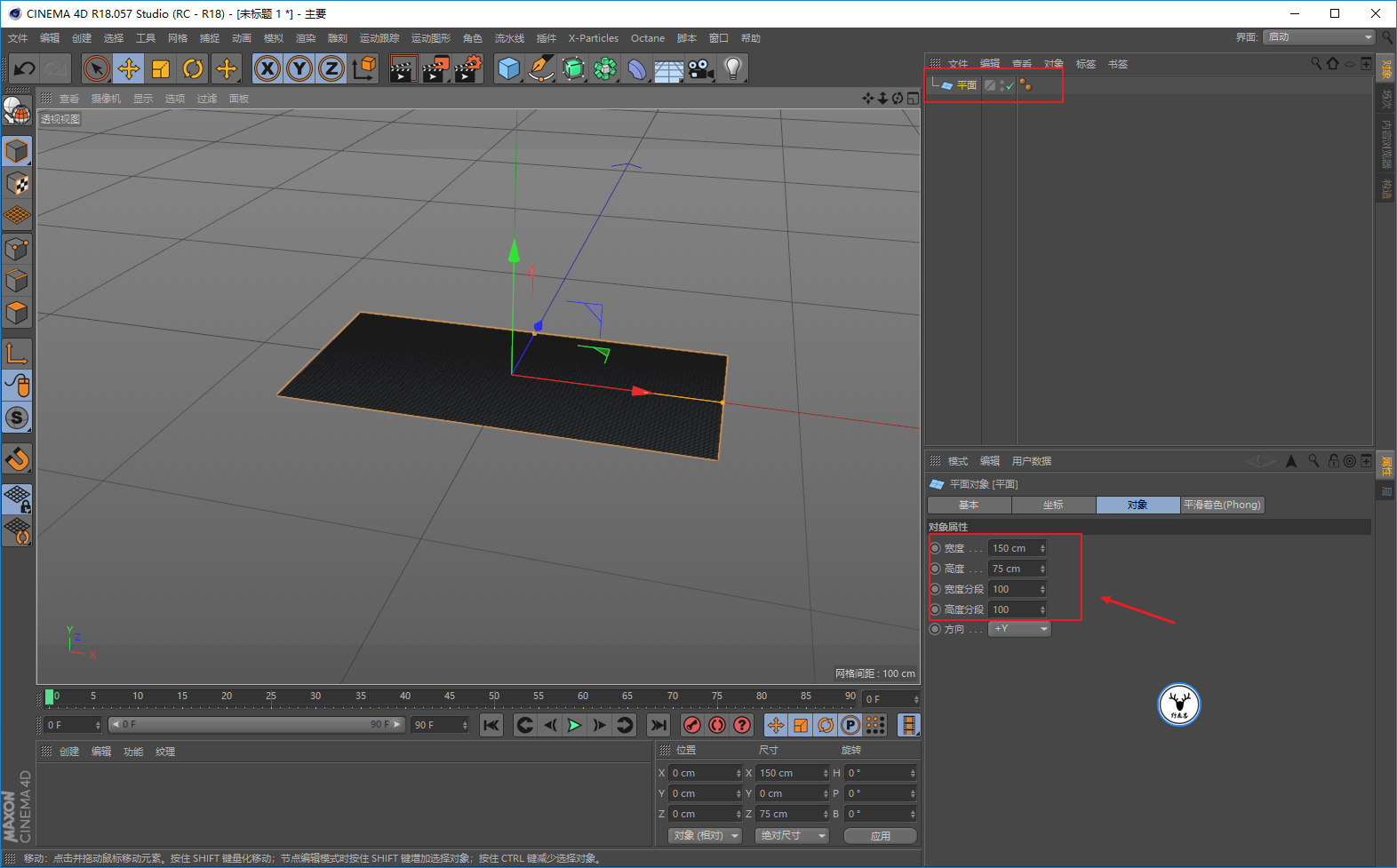Image resolution: width=1397 pixels, height=868 pixels.
Task: Toggle the Y axis lock
Action: coord(299,68)
